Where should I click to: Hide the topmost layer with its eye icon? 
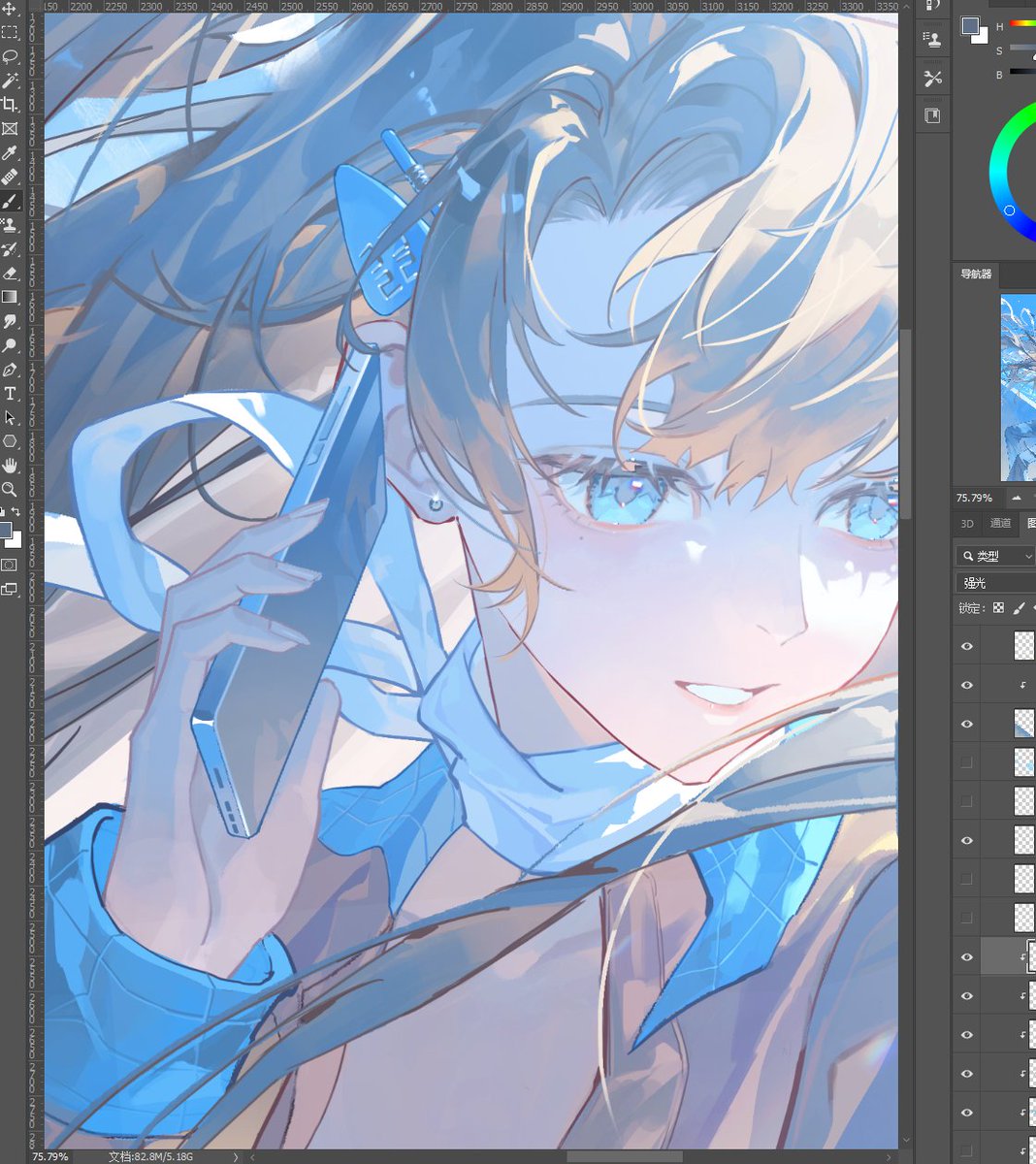click(x=967, y=645)
